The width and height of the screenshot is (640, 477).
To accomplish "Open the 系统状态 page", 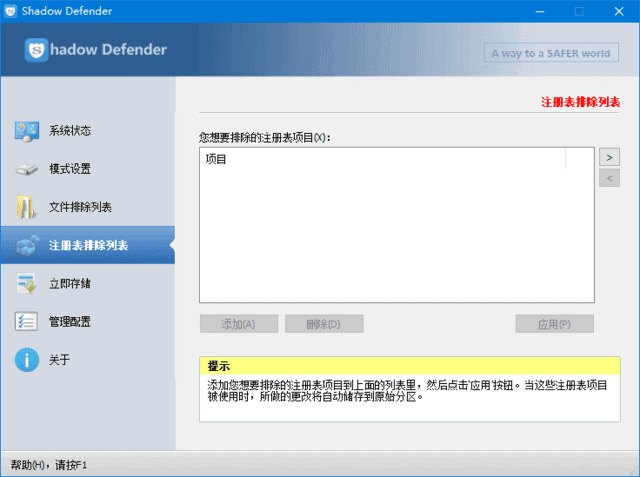I will click(70, 131).
